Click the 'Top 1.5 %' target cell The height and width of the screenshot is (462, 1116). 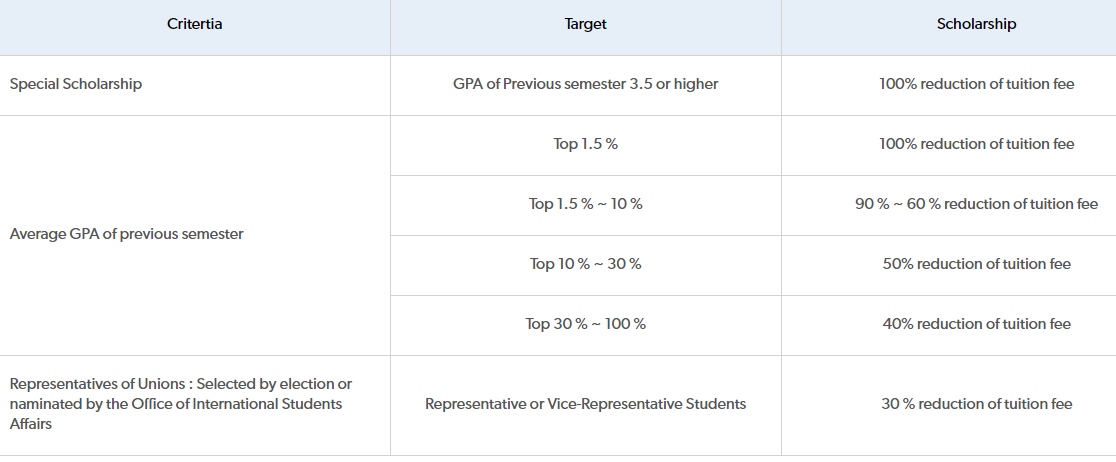(585, 144)
